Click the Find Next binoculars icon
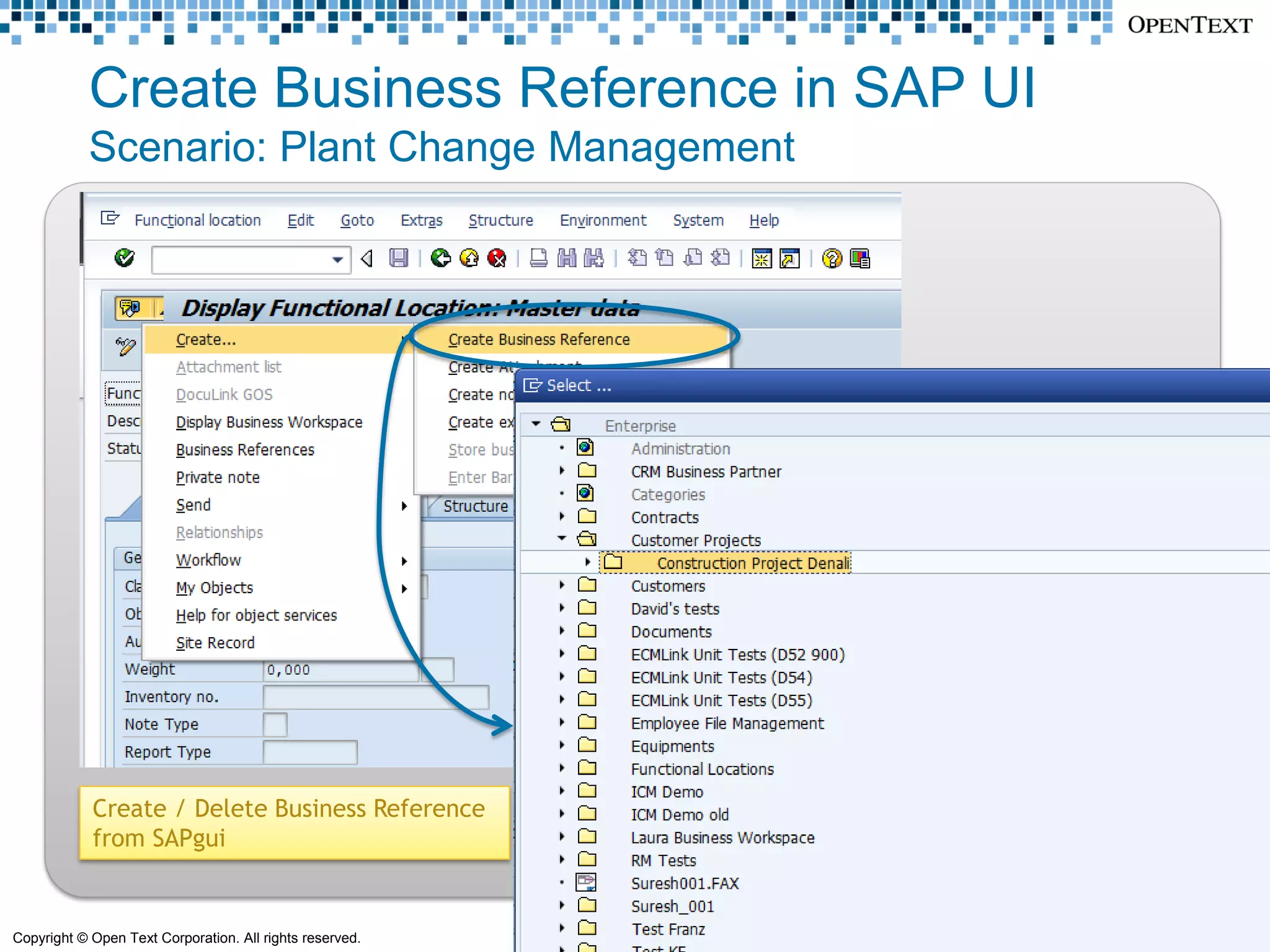The width and height of the screenshot is (1270, 952). click(x=594, y=258)
